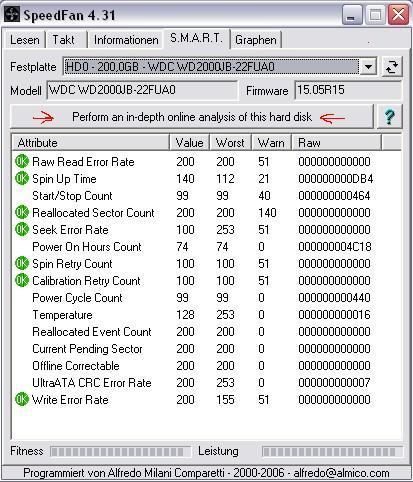This screenshot has width=413, height=482.
Task: Click raw value 000000000440
Action: pyautogui.click(x=334, y=298)
